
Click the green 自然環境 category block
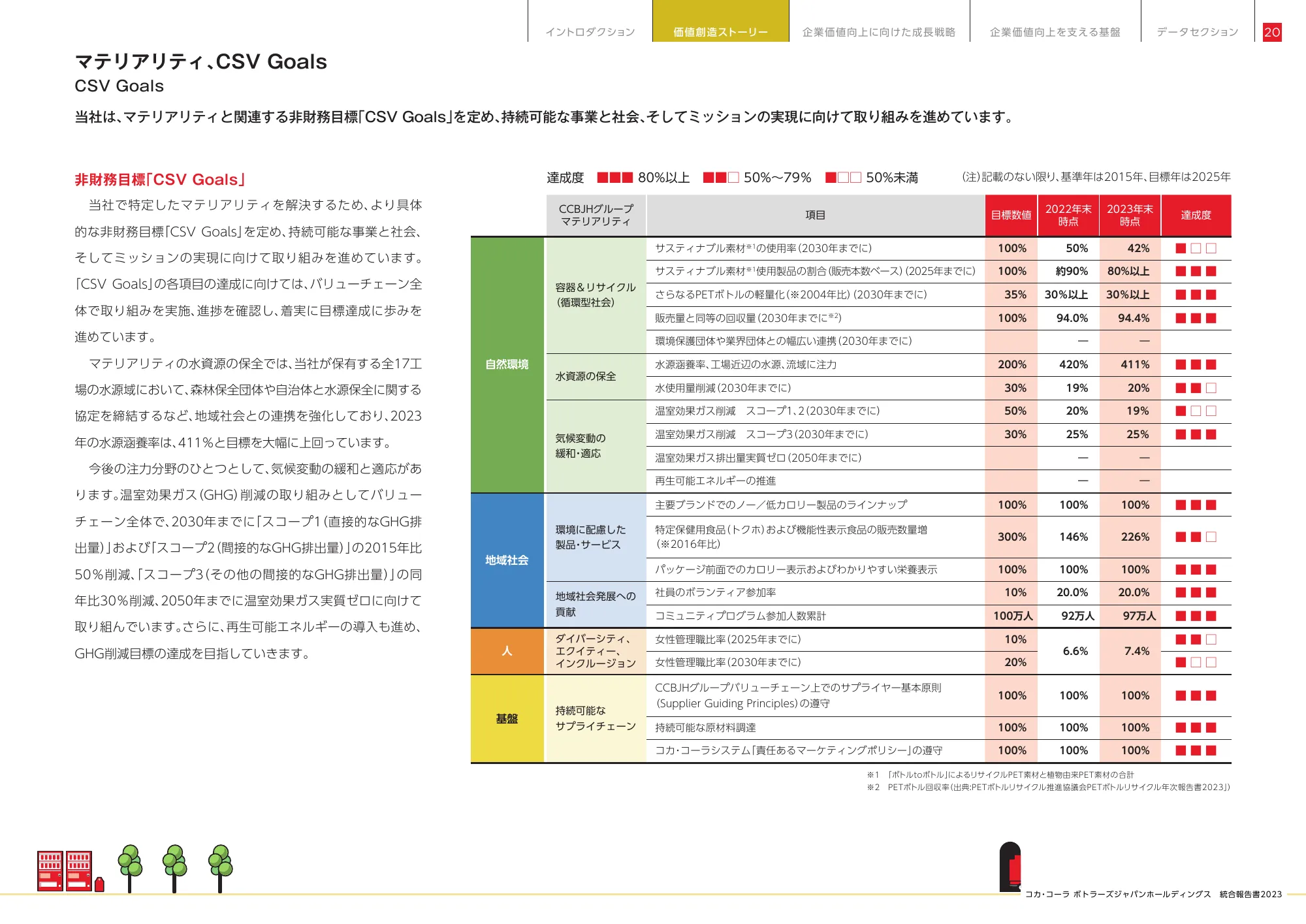point(507,364)
